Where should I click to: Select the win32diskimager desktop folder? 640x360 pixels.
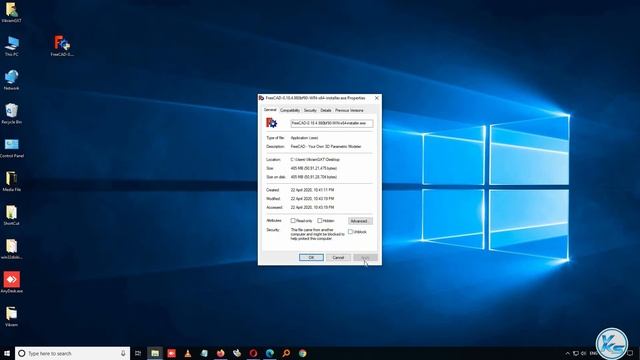tap(11, 249)
